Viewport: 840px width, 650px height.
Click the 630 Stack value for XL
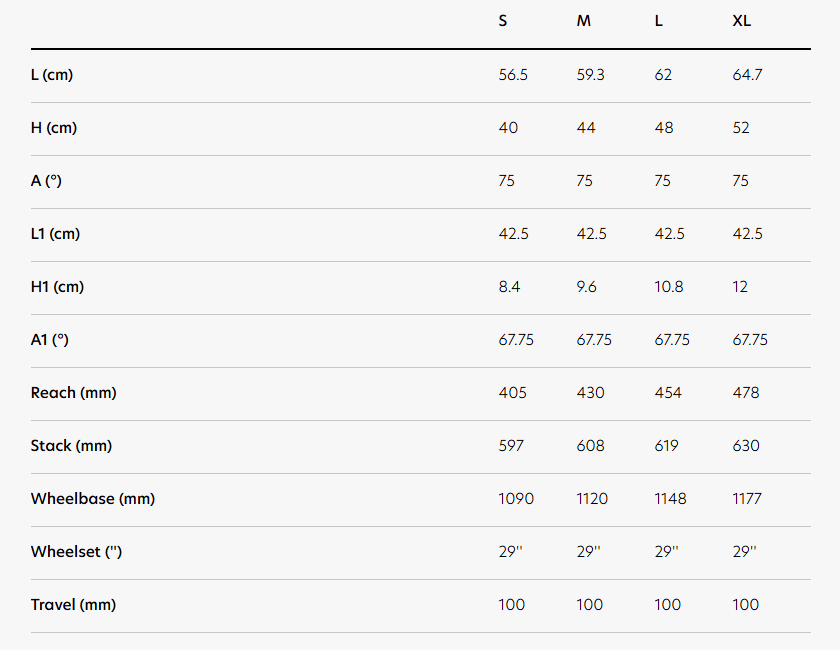coord(746,446)
